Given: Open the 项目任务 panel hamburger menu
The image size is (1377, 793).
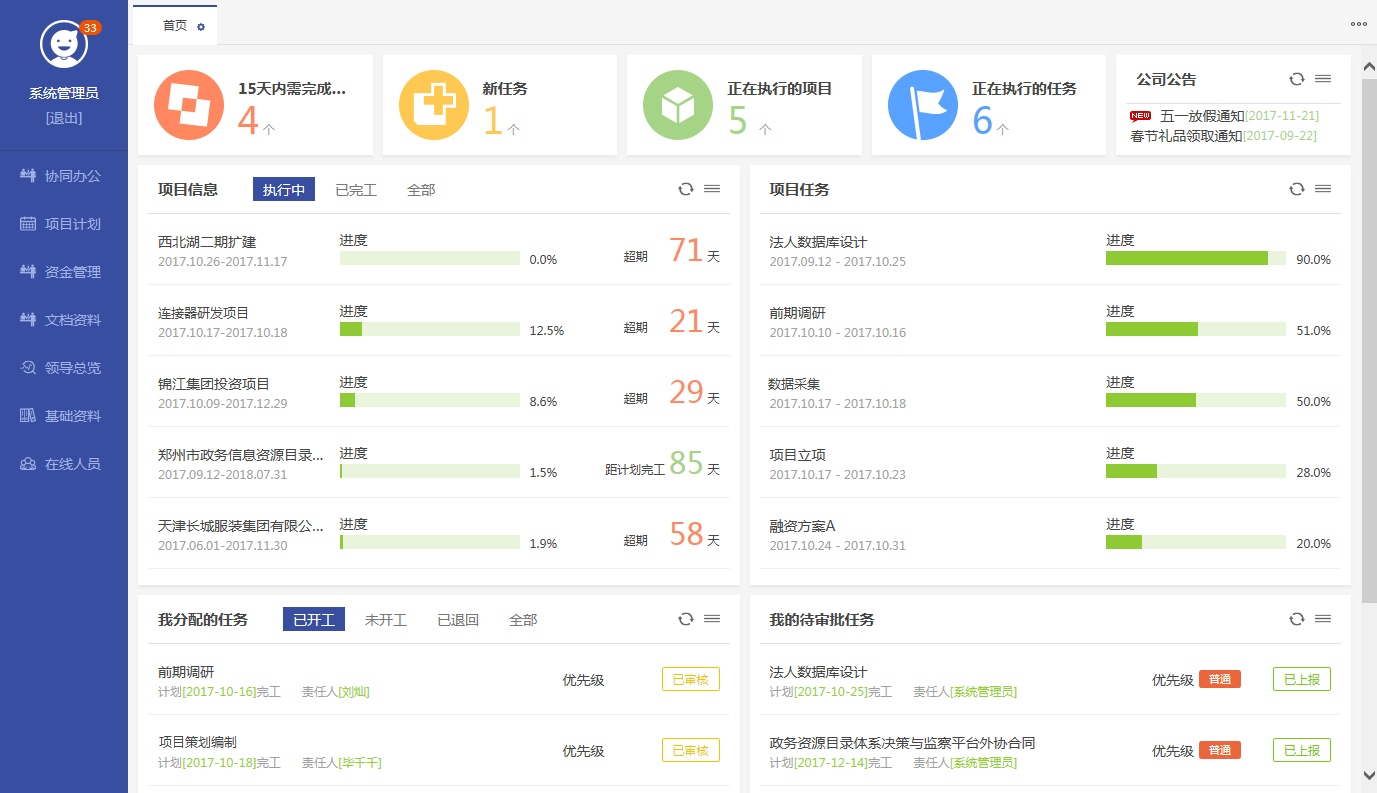Looking at the screenshot, I should coord(1323,189).
